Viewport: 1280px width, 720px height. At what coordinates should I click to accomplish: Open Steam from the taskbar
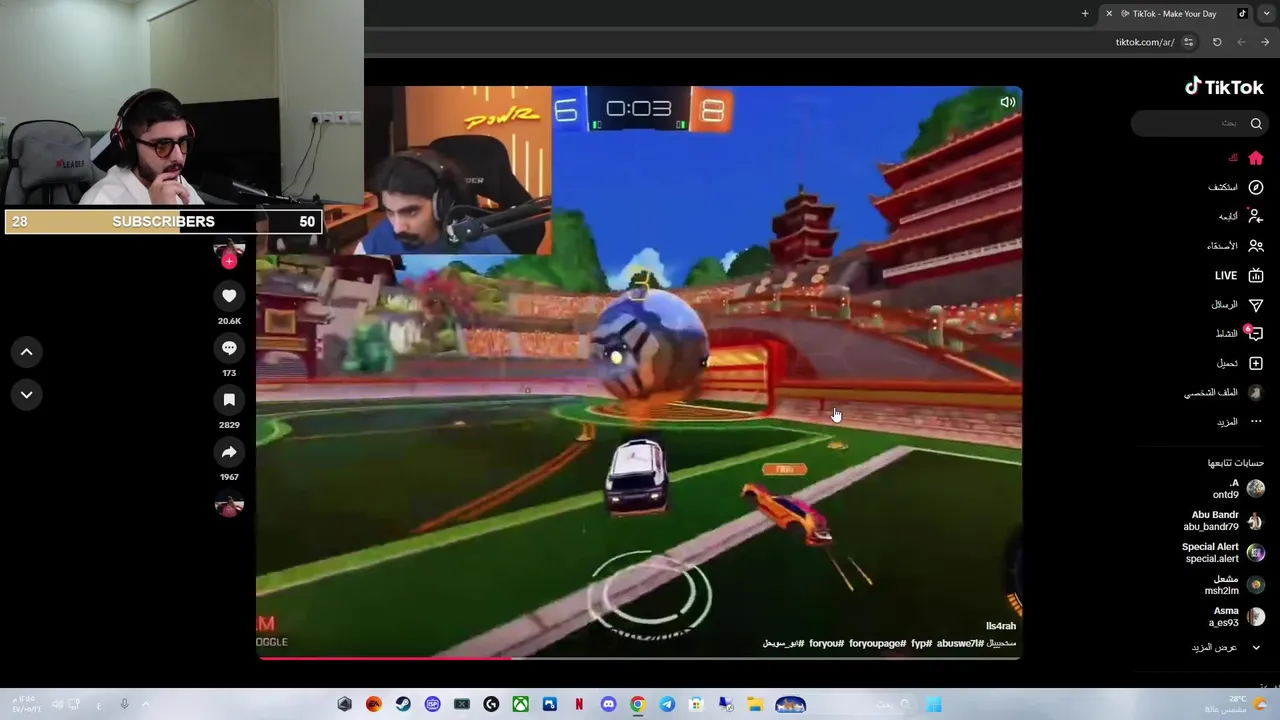(x=403, y=705)
